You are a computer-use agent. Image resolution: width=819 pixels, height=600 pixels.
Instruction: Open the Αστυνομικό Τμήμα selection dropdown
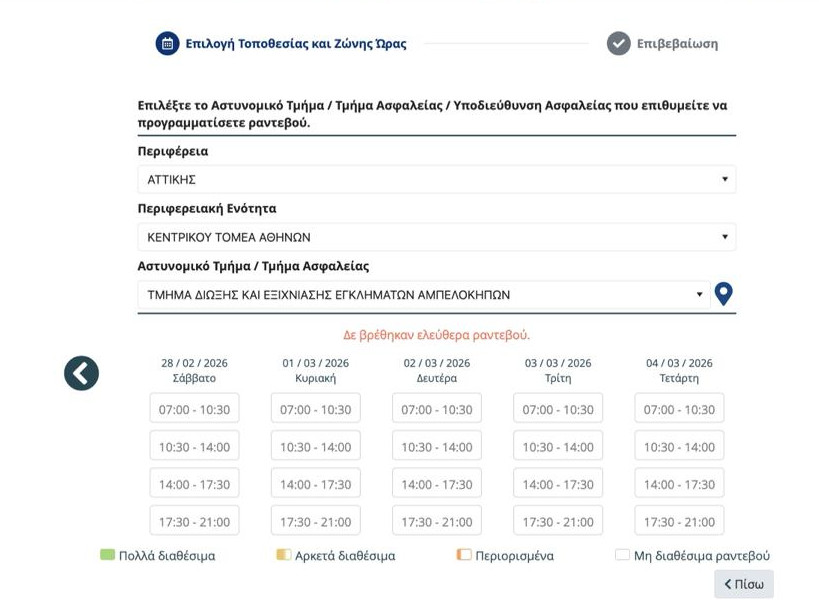click(x=424, y=295)
